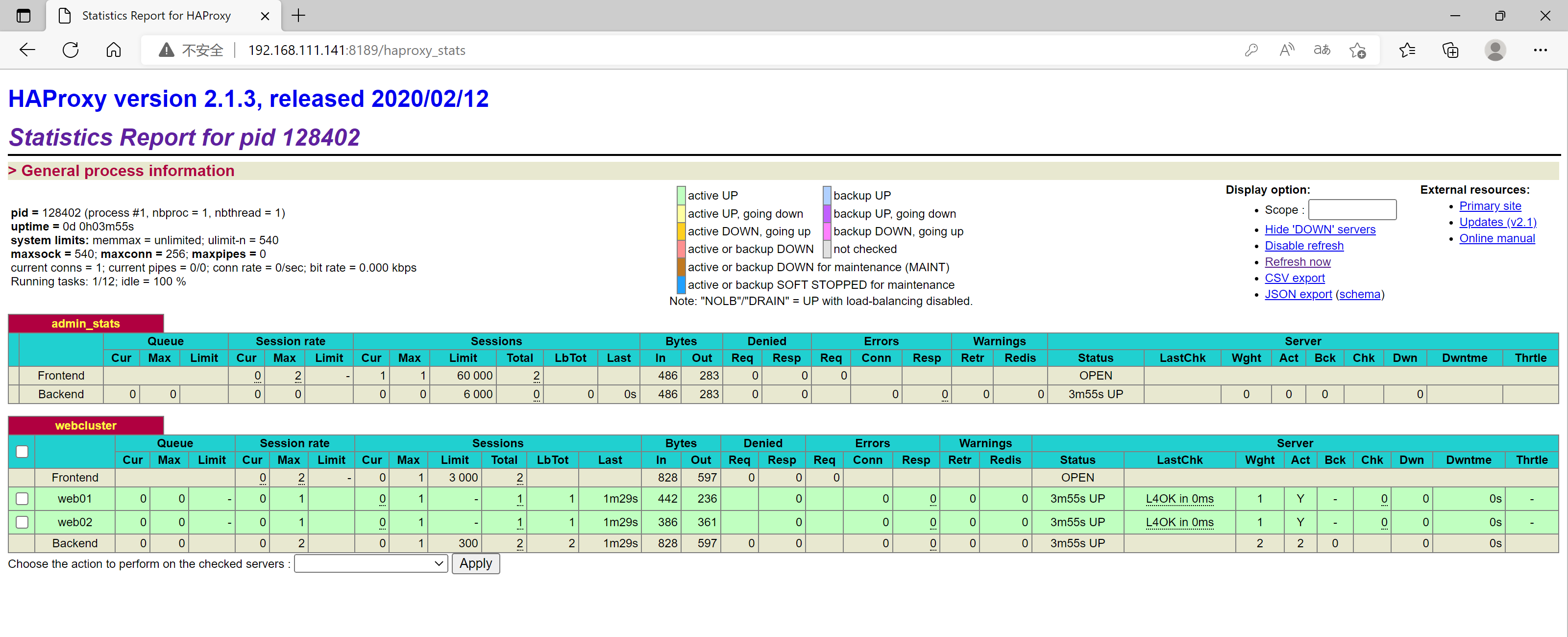Open the password key icon
Screen dimensions: 1568x637
tap(1251, 50)
